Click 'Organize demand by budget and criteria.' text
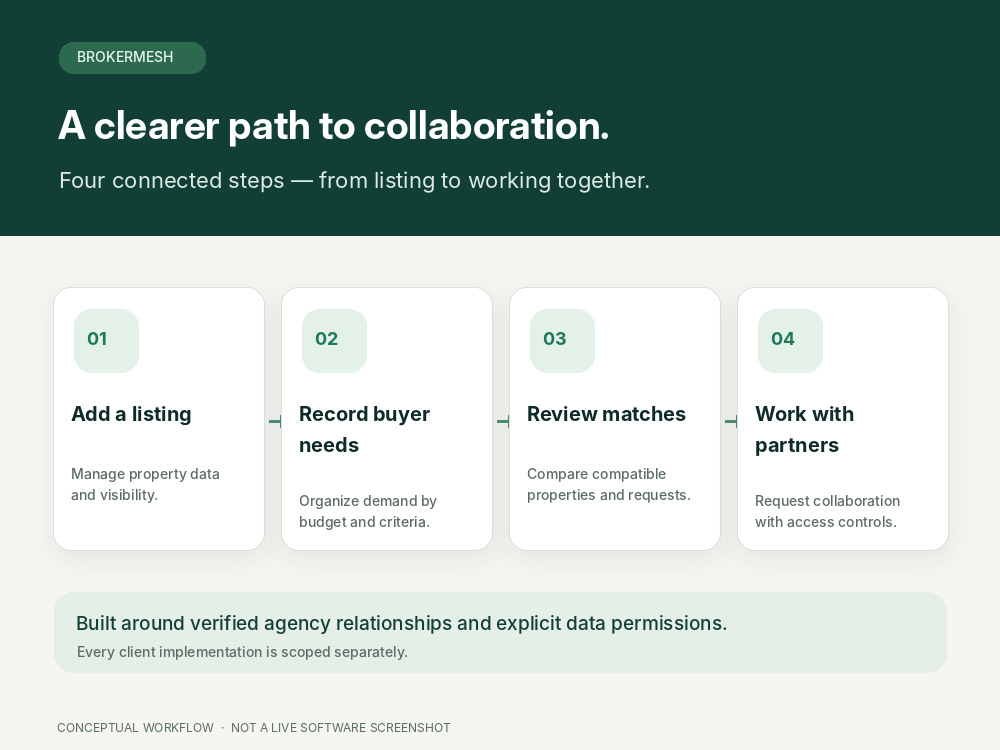This screenshot has width=1000, height=750. click(368, 511)
